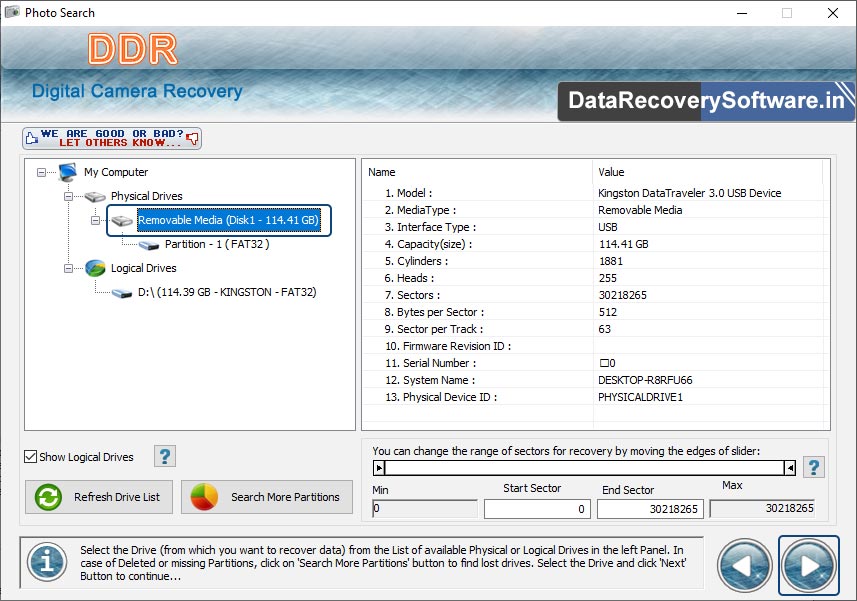
Task: Click the Photo Search title bar camera icon
Action: [x=12, y=12]
